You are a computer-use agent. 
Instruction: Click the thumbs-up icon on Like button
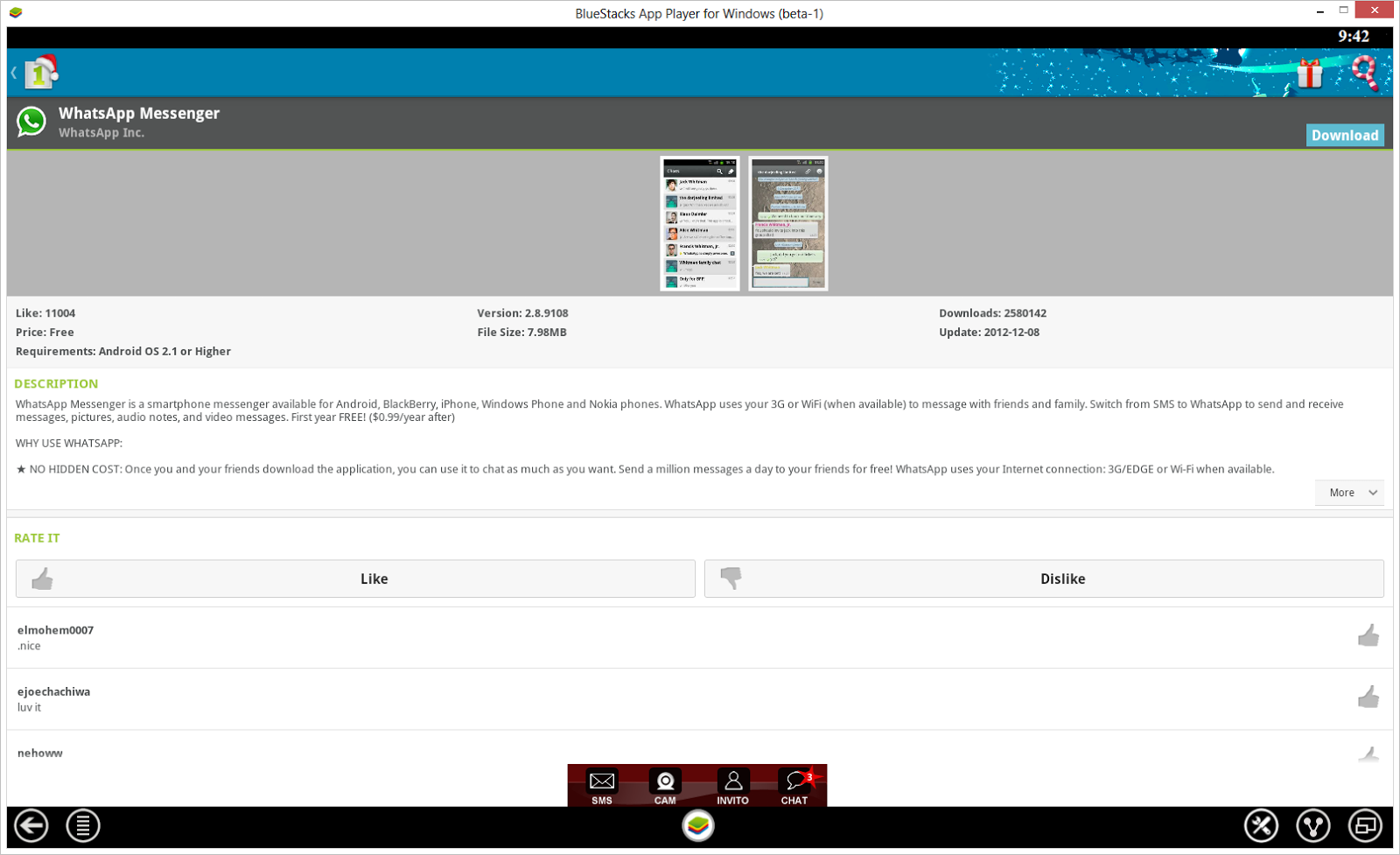pyautogui.click(x=42, y=578)
